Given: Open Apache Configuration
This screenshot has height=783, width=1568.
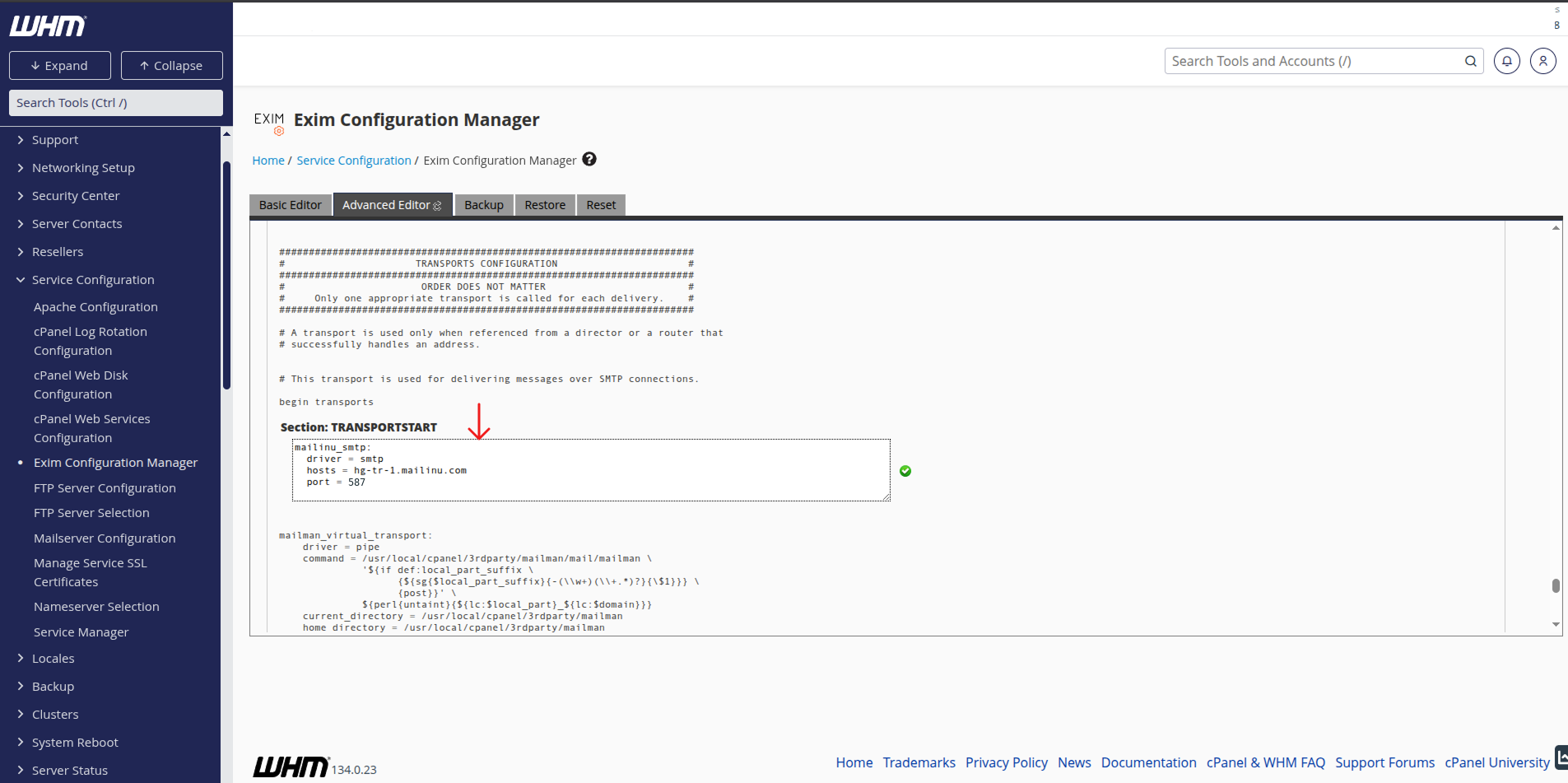Looking at the screenshot, I should (95, 307).
